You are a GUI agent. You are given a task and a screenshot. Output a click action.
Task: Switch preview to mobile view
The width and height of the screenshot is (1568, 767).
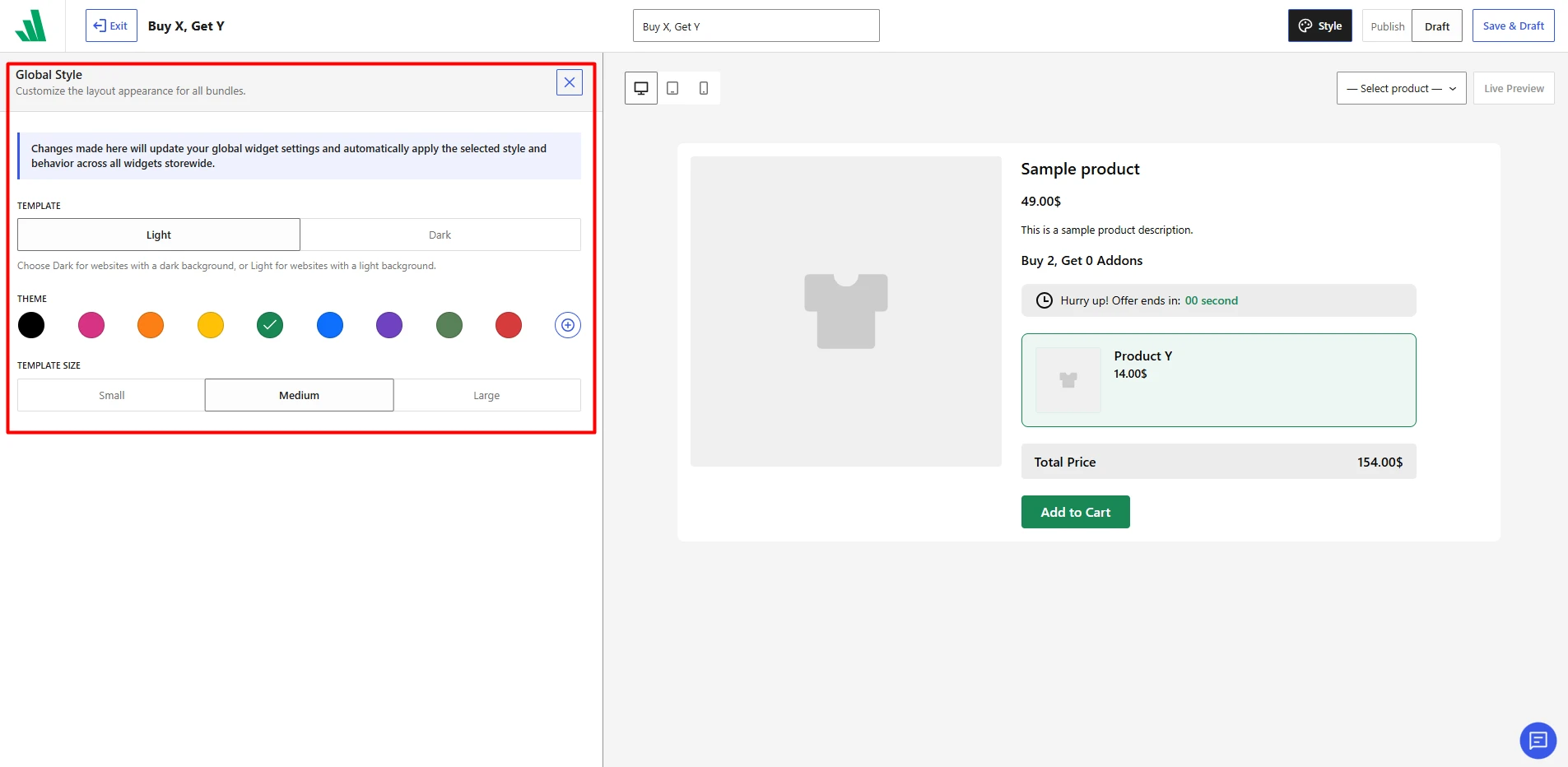[x=704, y=88]
